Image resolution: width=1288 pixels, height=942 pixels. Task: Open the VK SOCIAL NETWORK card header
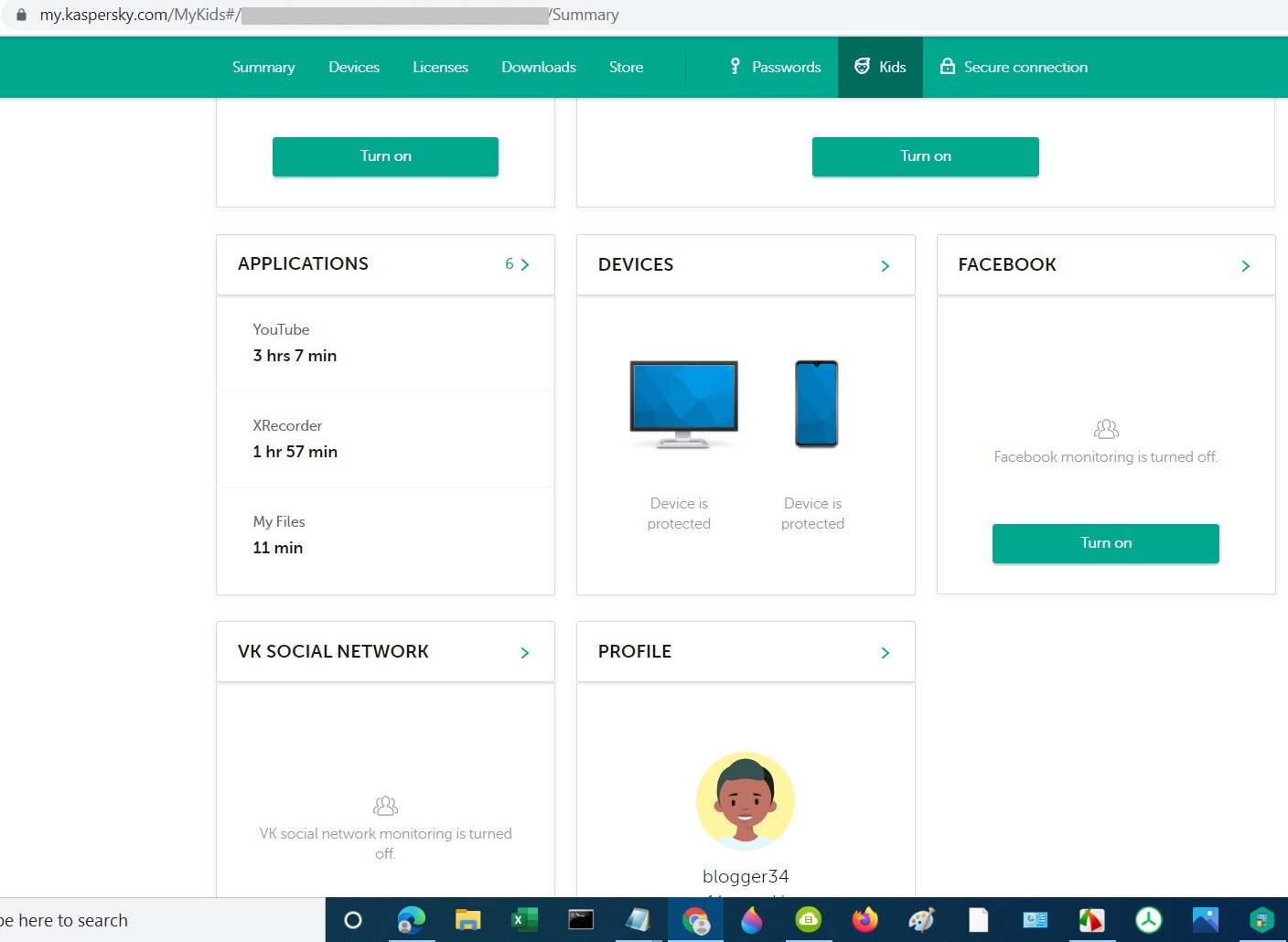[385, 651]
